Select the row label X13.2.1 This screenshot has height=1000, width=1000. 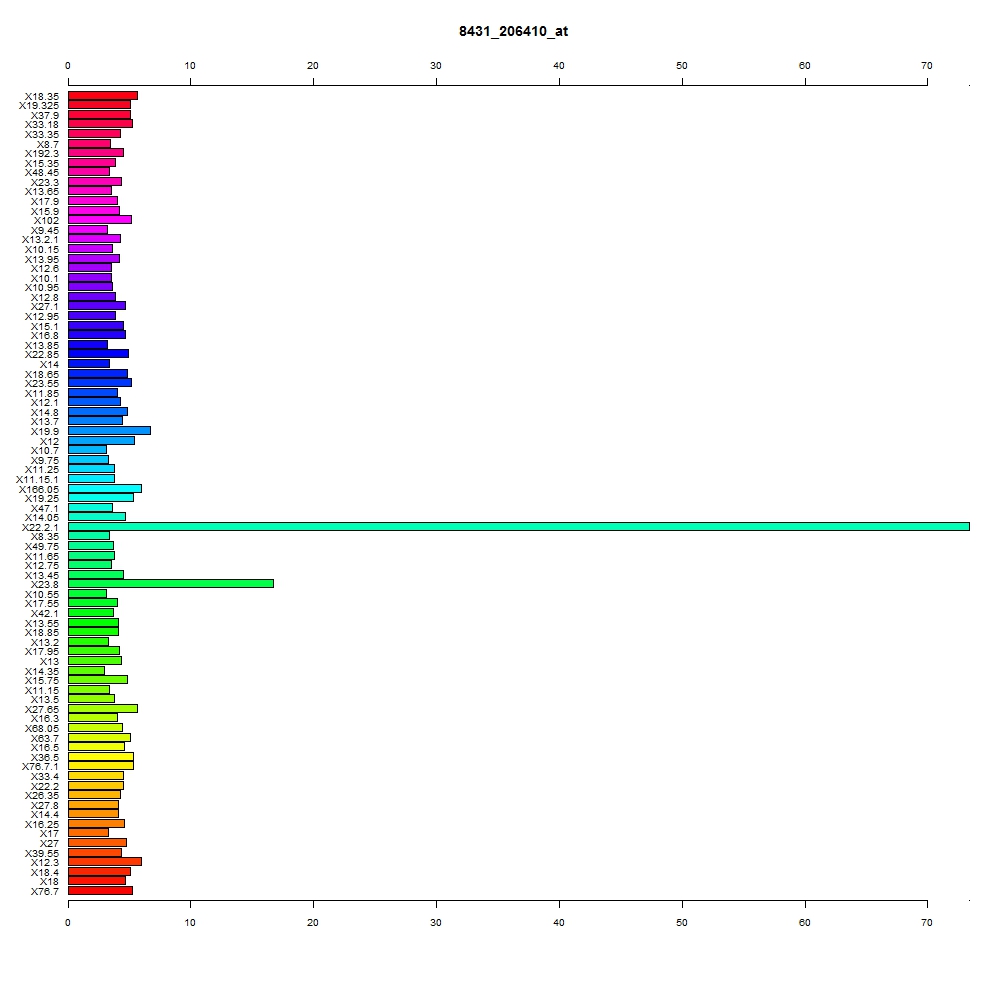[40, 240]
